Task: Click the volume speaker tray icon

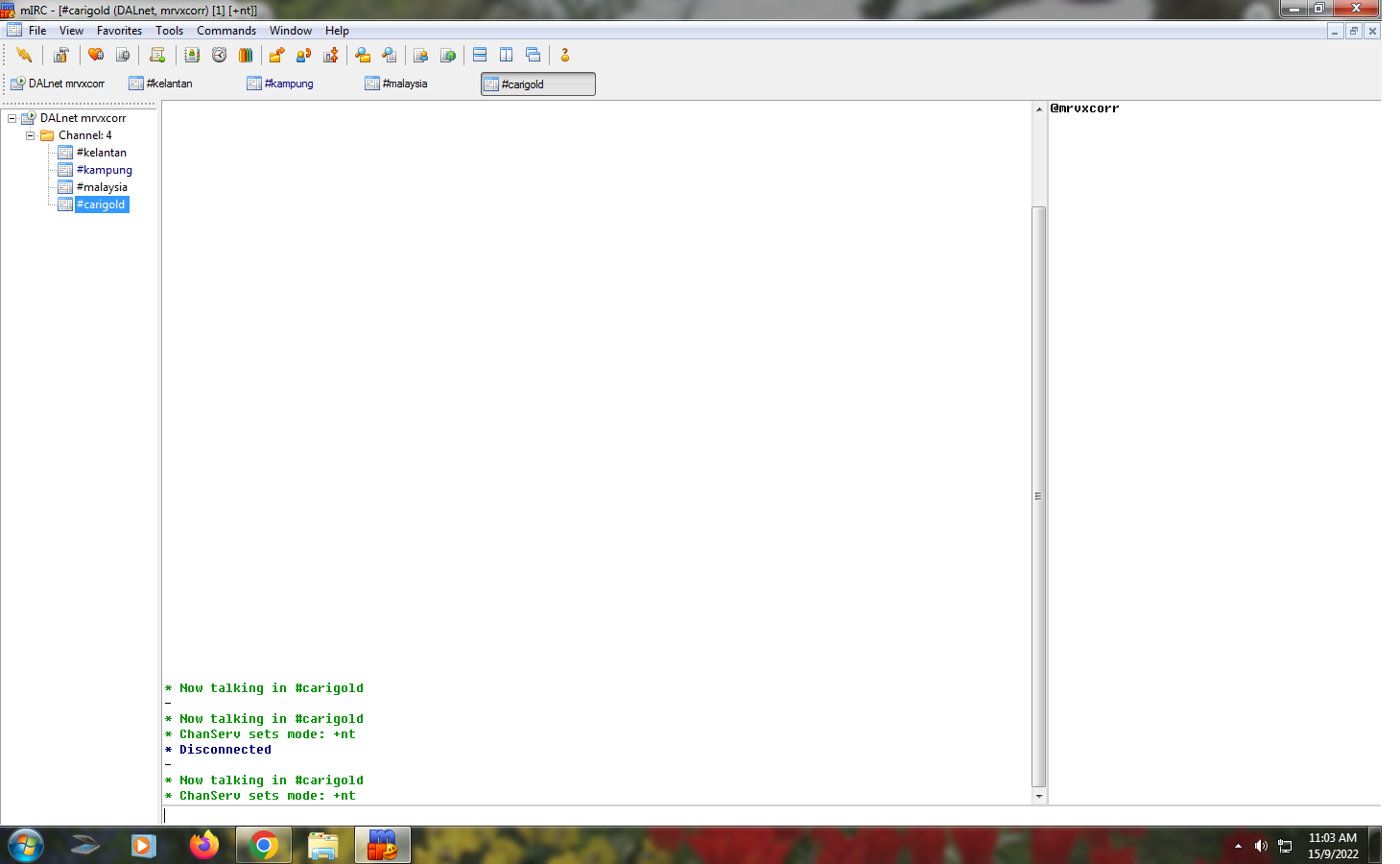Action: [x=1261, y=846]
